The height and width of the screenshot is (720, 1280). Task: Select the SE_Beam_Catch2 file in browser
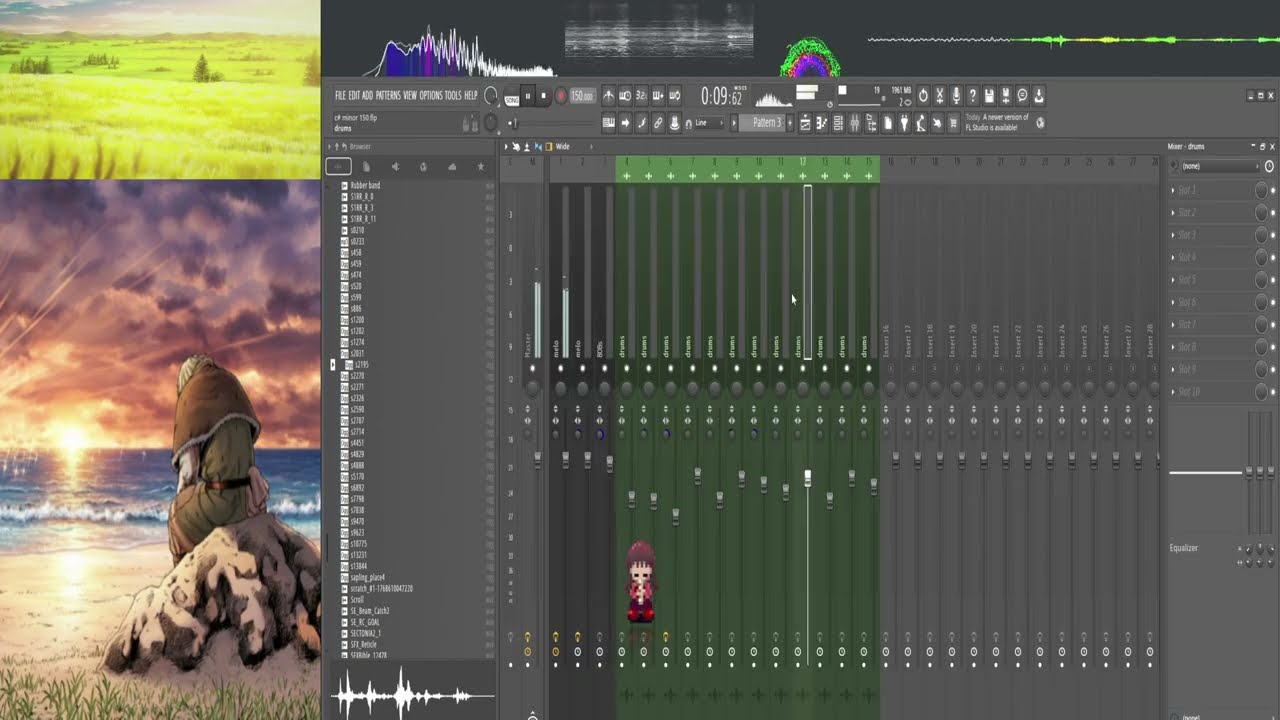pyautogui.click(x=369, y=611)
